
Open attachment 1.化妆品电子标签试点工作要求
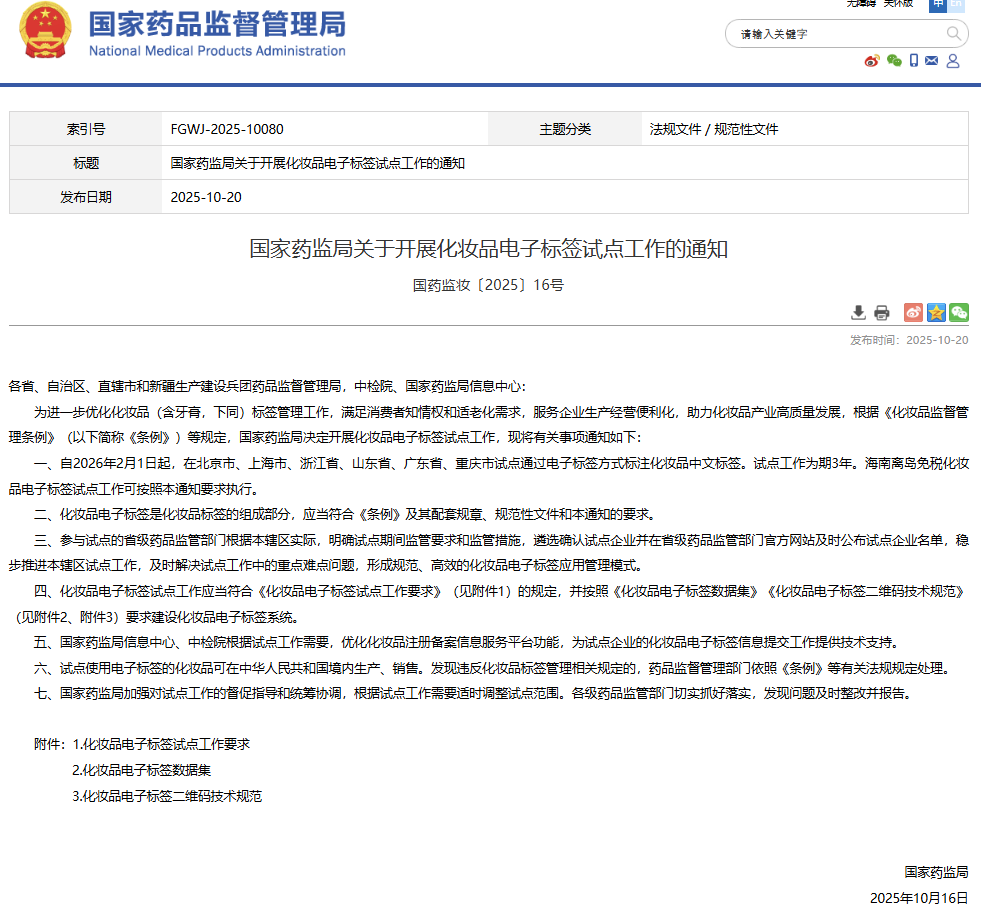[x=161, y=744]
